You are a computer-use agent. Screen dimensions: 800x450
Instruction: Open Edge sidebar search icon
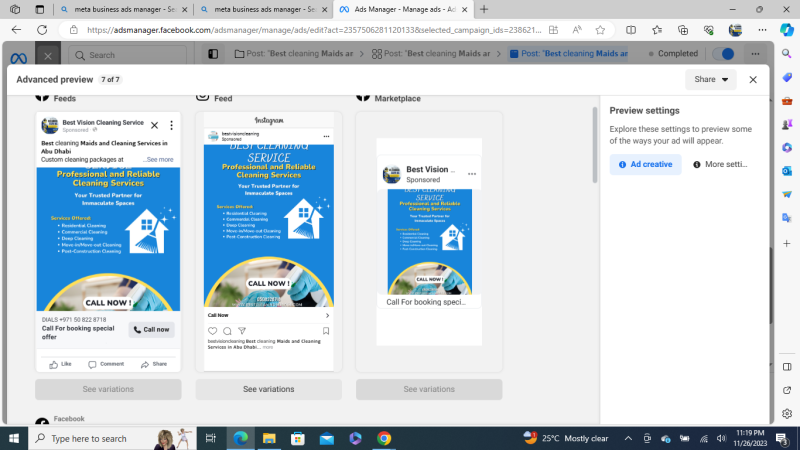tap(787, 54)
